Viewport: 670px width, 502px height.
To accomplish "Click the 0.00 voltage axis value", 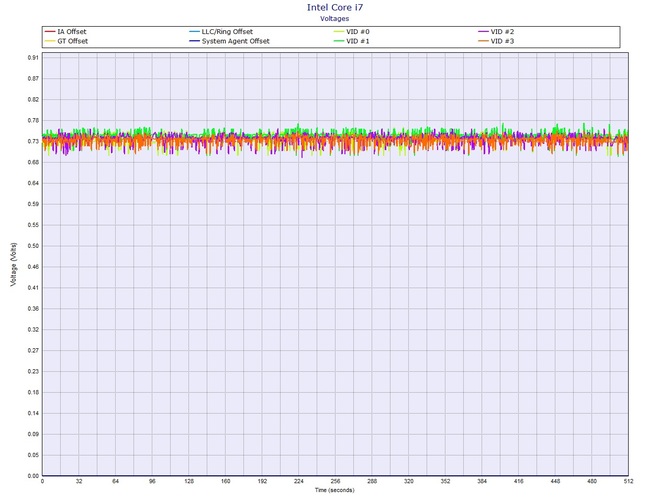I will click(x=33, y=476).
